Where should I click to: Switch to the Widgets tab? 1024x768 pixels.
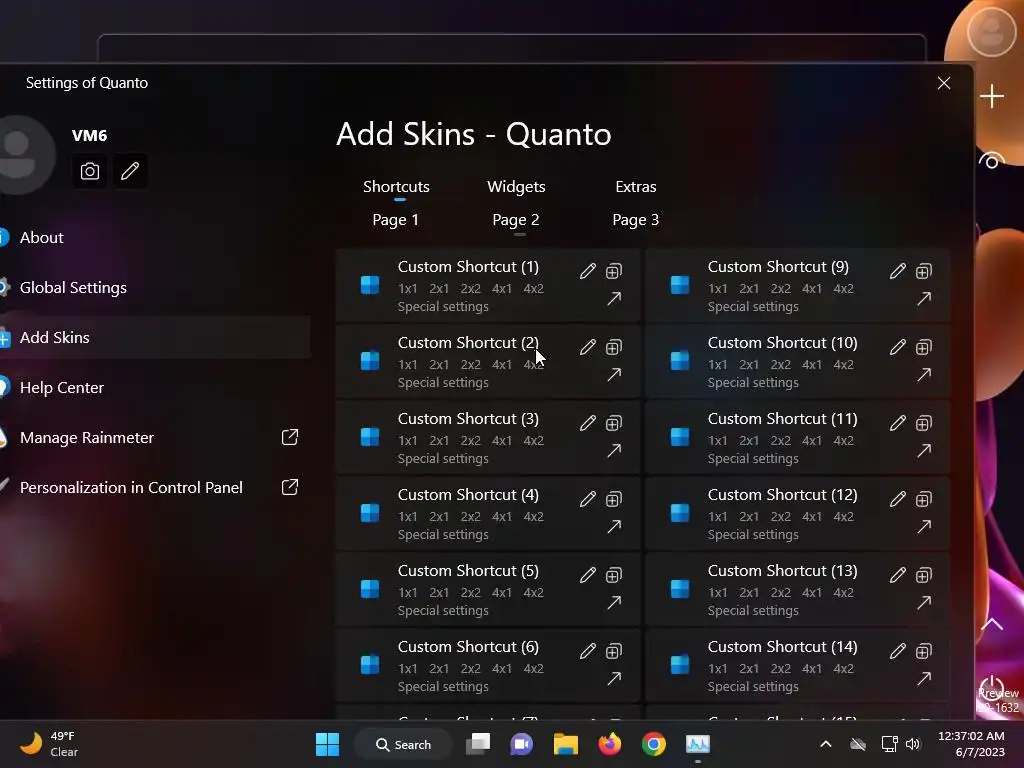[516, 187]
